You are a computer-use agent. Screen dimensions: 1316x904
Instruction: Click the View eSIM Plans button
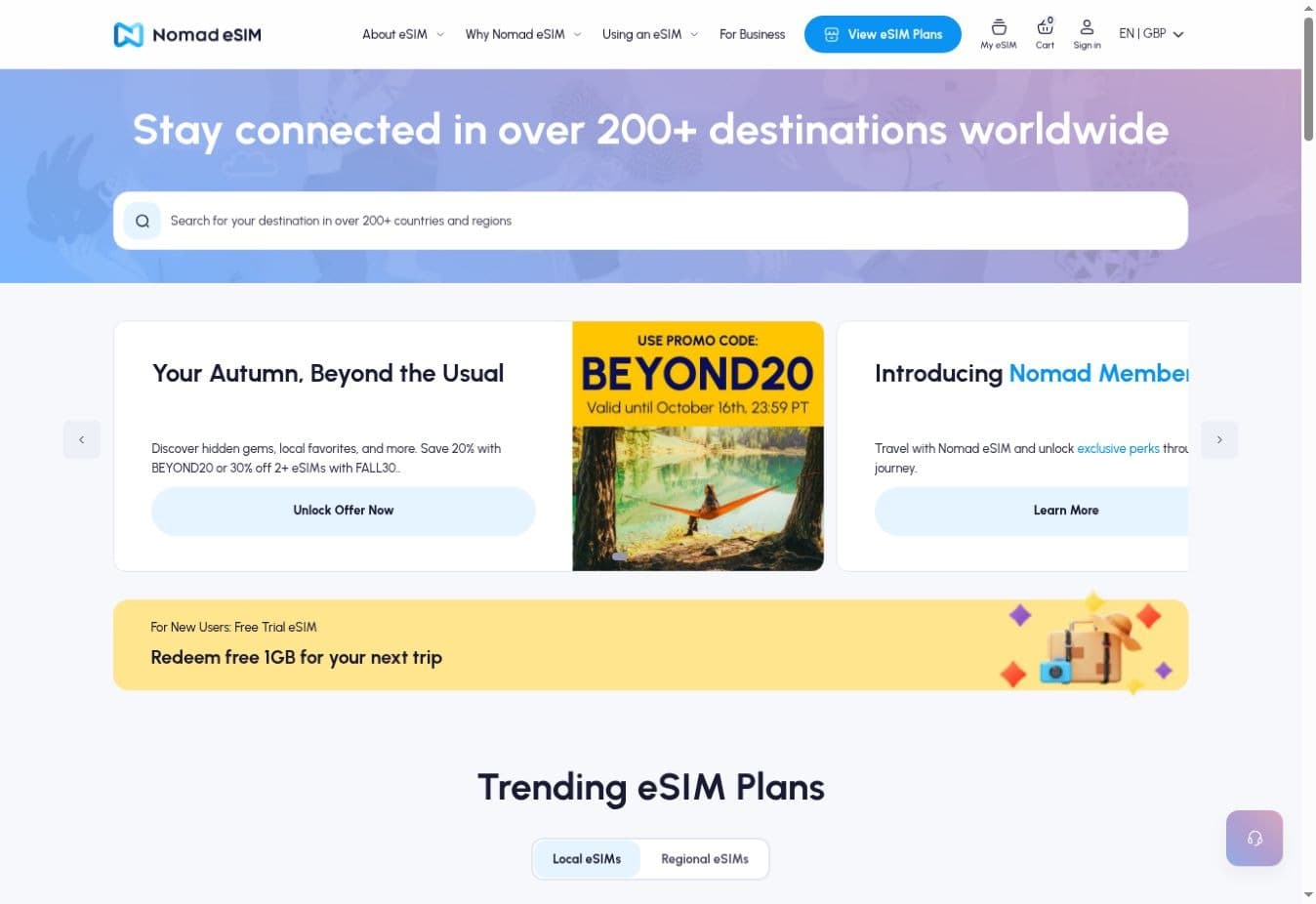pyautogui.click(x=883, y=34)
